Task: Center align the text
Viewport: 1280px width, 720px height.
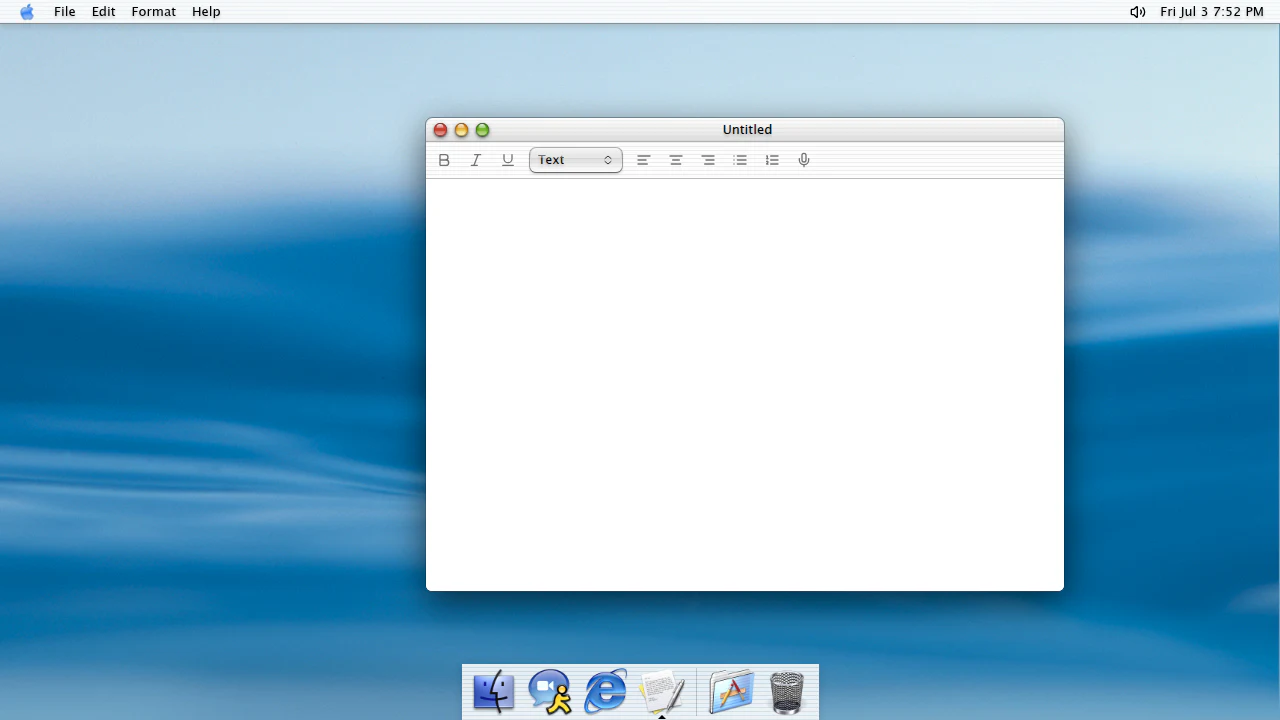Action: point(676,160)
